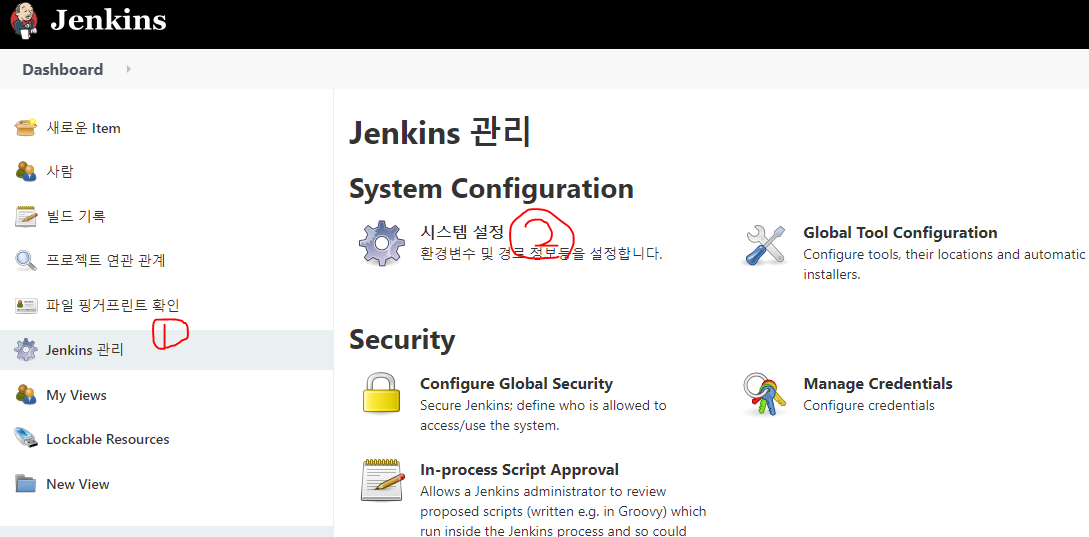
Task: Click the My Views people icon
Action: pos(26,394)
